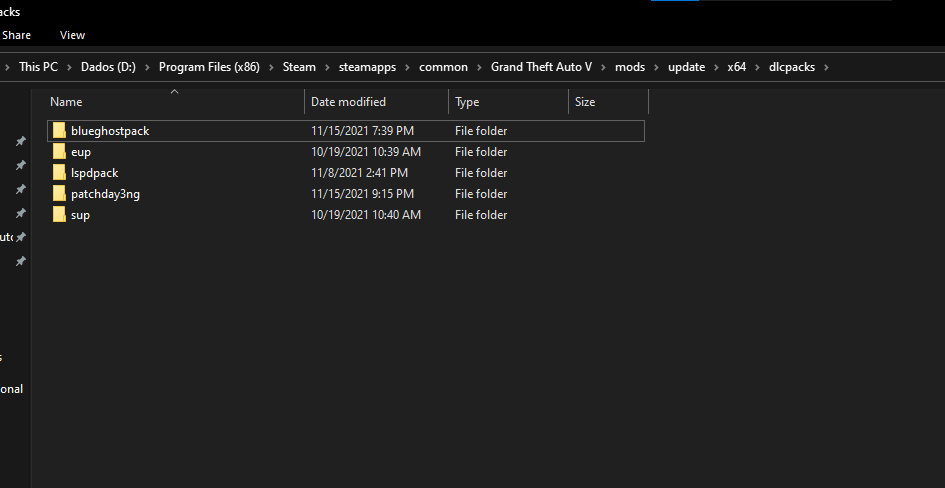Click the lspdpack folder icon
Screen dimensions: 945x488
tap(60, 173)
